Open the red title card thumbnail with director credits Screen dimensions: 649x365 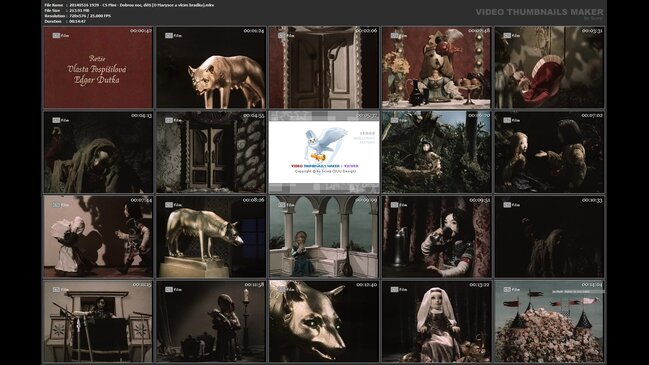pyautogui.click(x=98, y=67)
